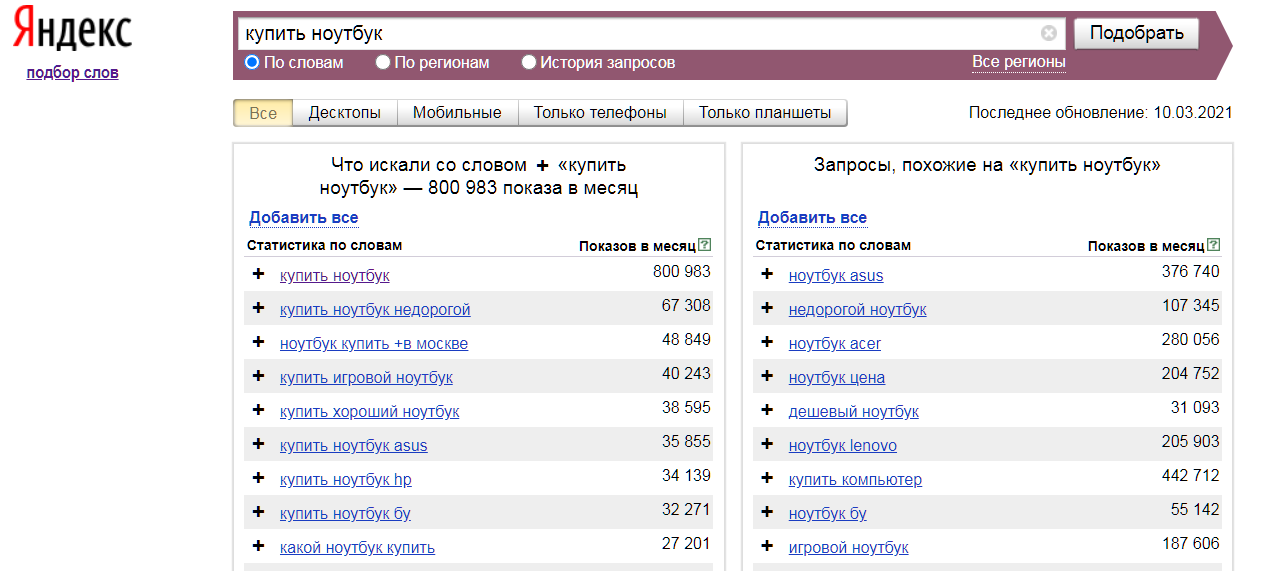1272x571 pixels.
Task: Add 'ноутбук asus' plus icon
Action: (x=767, y=274)
